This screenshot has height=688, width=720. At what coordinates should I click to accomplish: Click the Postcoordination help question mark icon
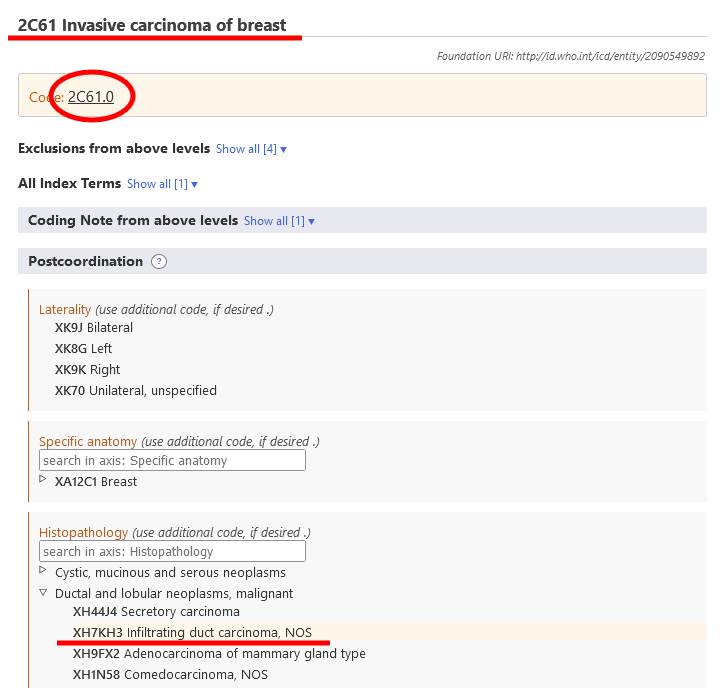click(159, 262)
